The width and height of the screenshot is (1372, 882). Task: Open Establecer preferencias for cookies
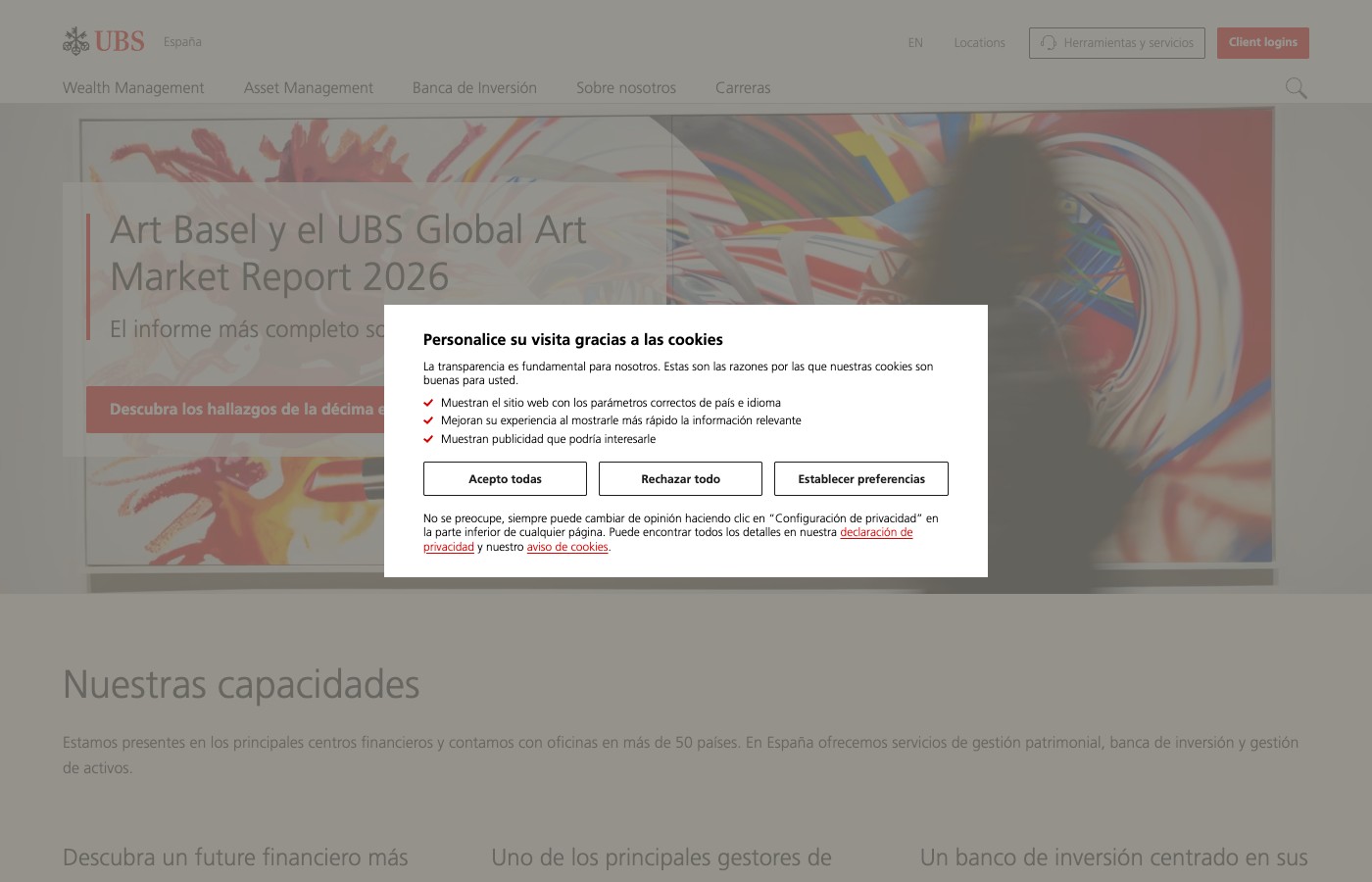[x=861, y=478]
